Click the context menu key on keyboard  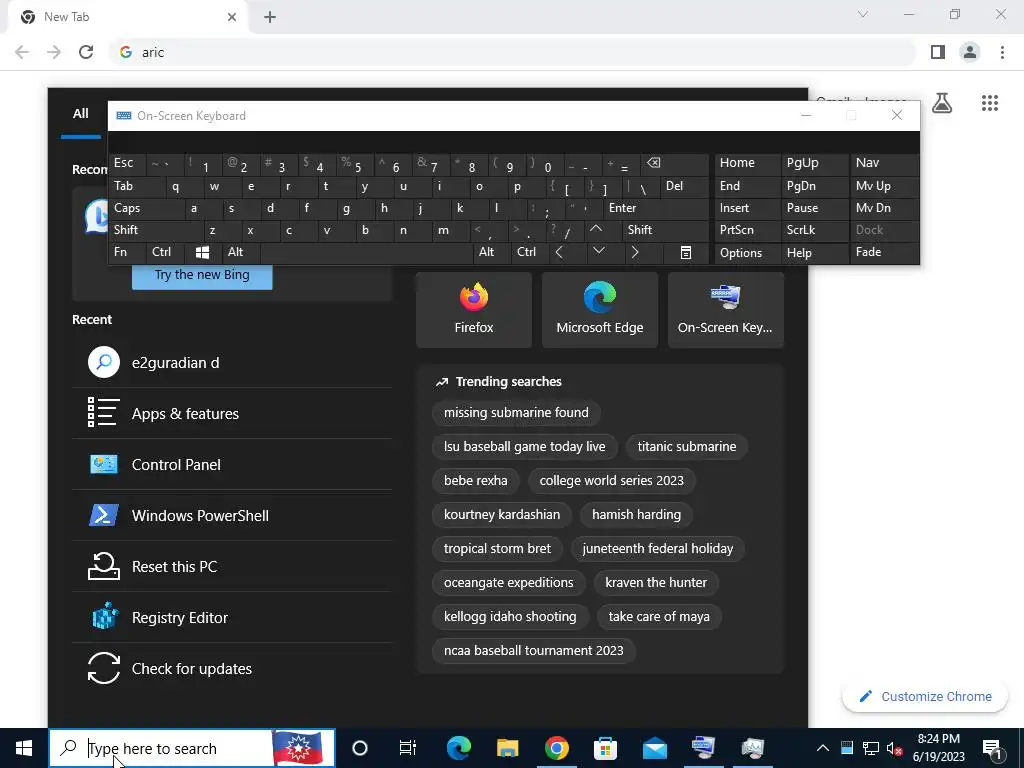[x=686, y=253]
